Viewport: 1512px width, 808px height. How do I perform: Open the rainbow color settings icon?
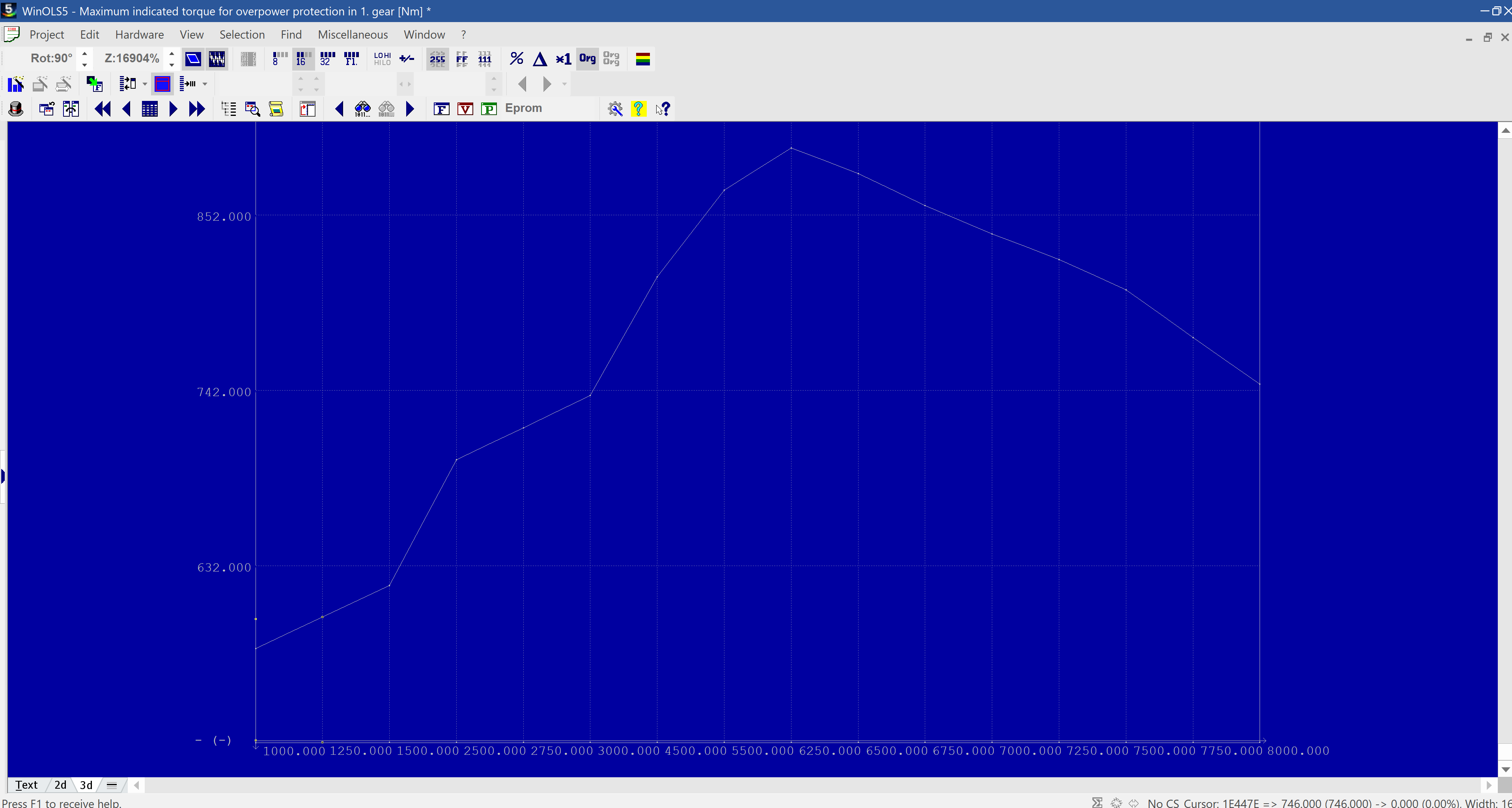click(x=643, y=59)
